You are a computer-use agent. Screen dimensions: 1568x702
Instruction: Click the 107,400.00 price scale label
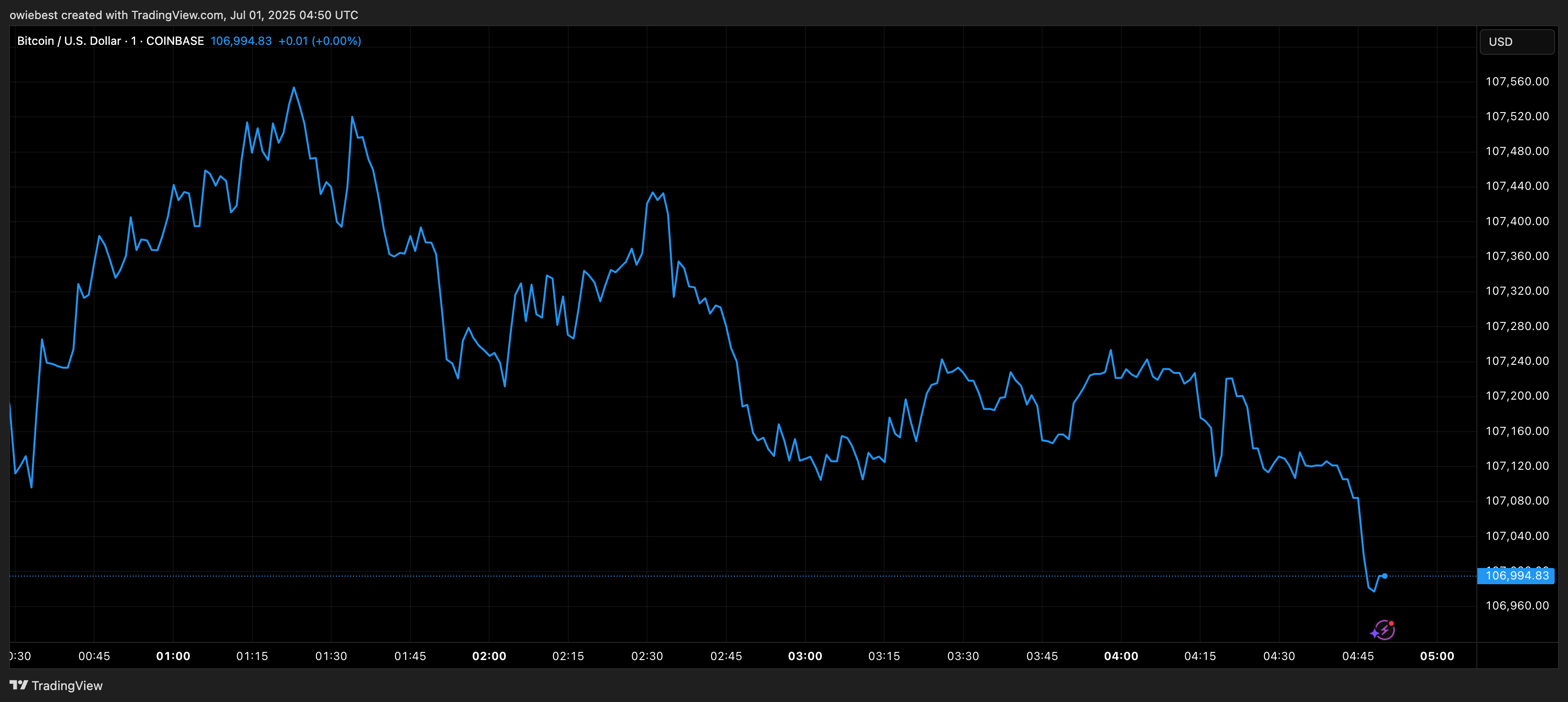click(x=1517, y=221)
